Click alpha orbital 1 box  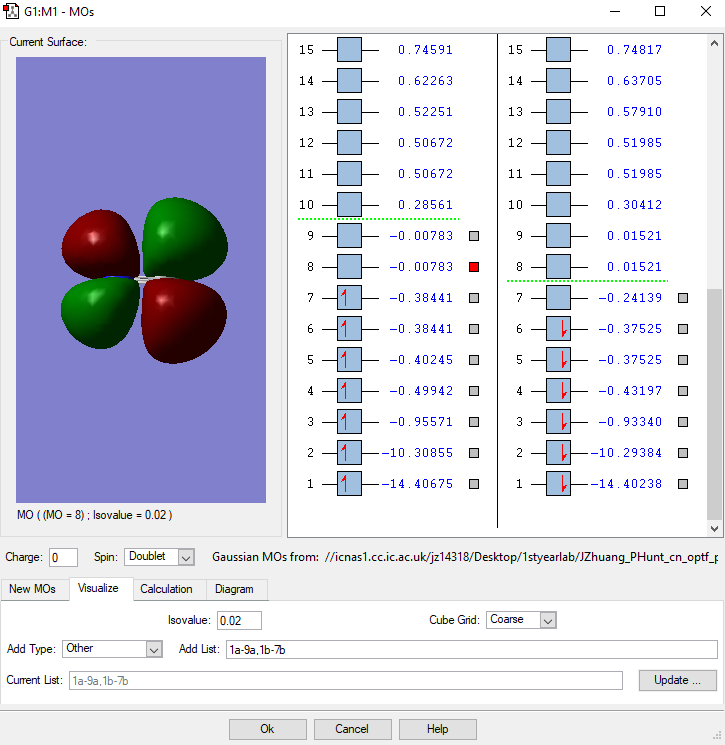[x=349, y=484]
